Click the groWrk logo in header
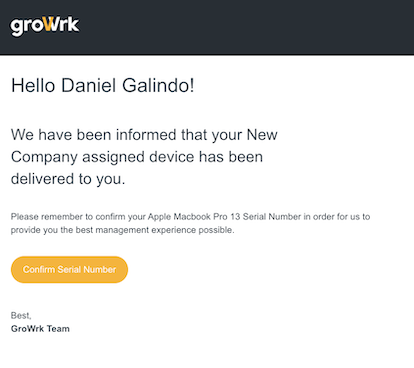This screenshot has height=368, width=414. pos(45,26)
